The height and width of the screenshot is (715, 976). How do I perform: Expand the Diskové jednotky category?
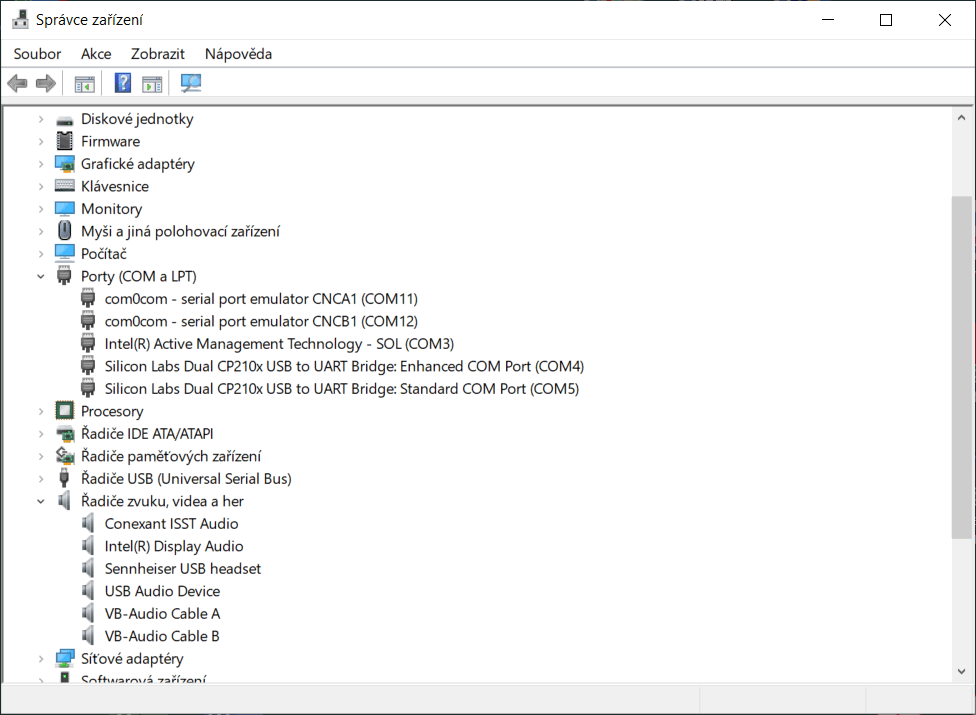pos(41,119)
